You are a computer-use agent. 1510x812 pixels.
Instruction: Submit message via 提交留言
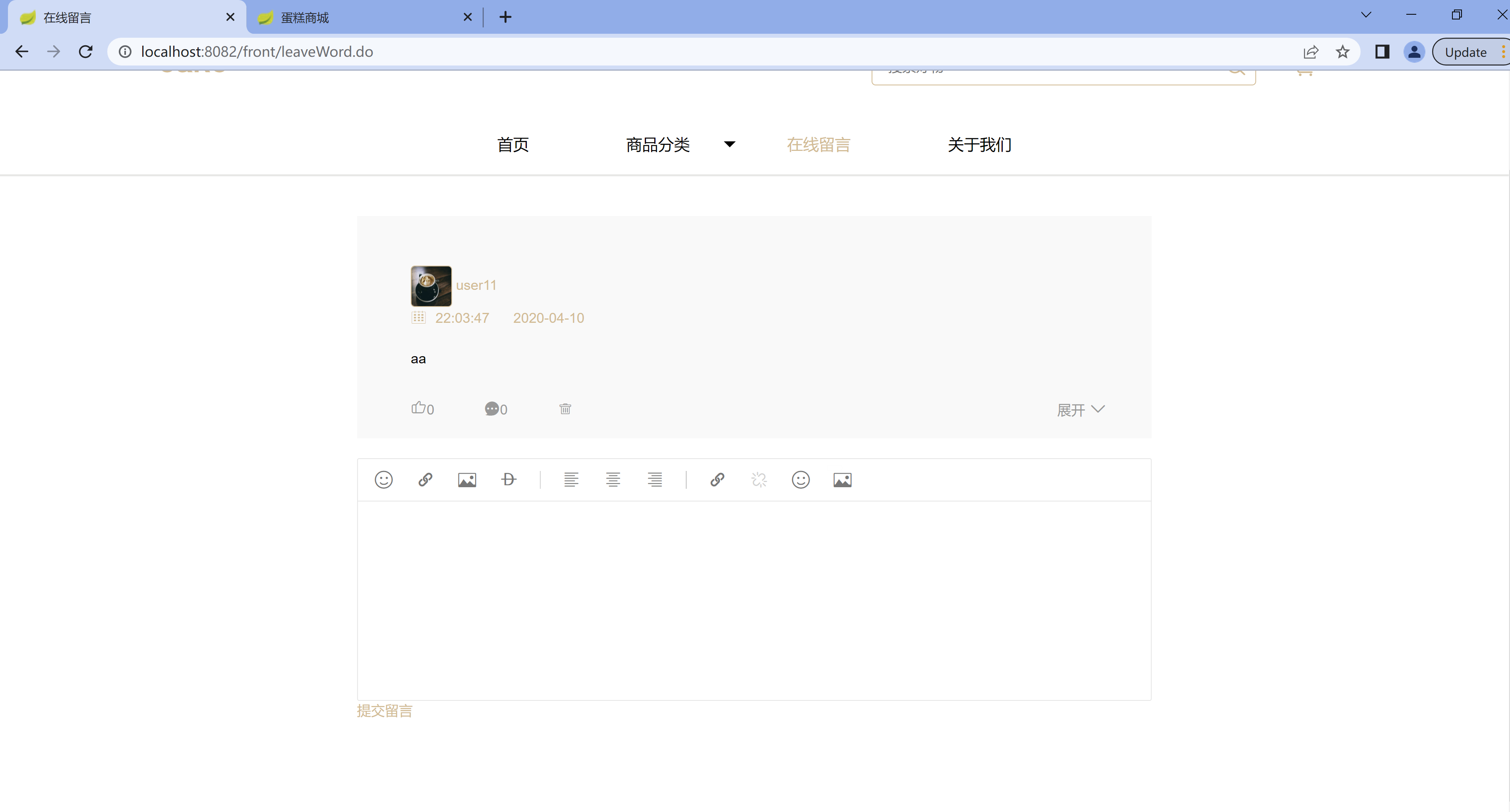point(385,711)
